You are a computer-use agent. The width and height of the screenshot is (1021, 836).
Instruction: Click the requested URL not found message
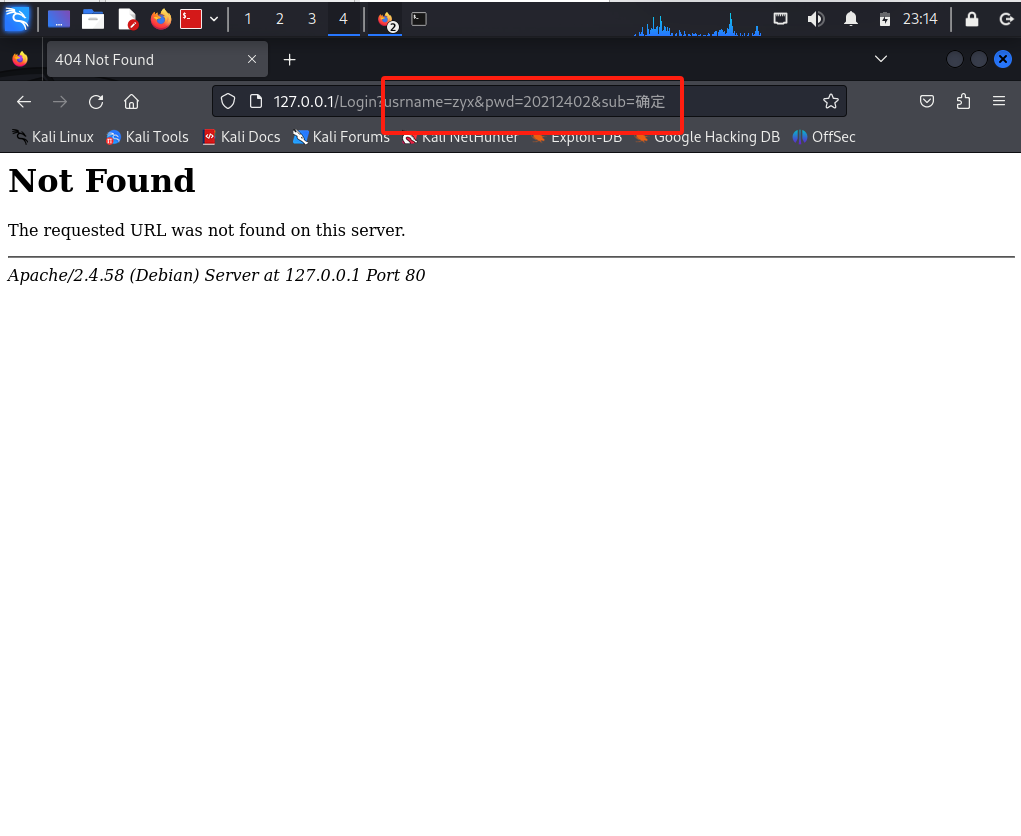tap(206, 230)
